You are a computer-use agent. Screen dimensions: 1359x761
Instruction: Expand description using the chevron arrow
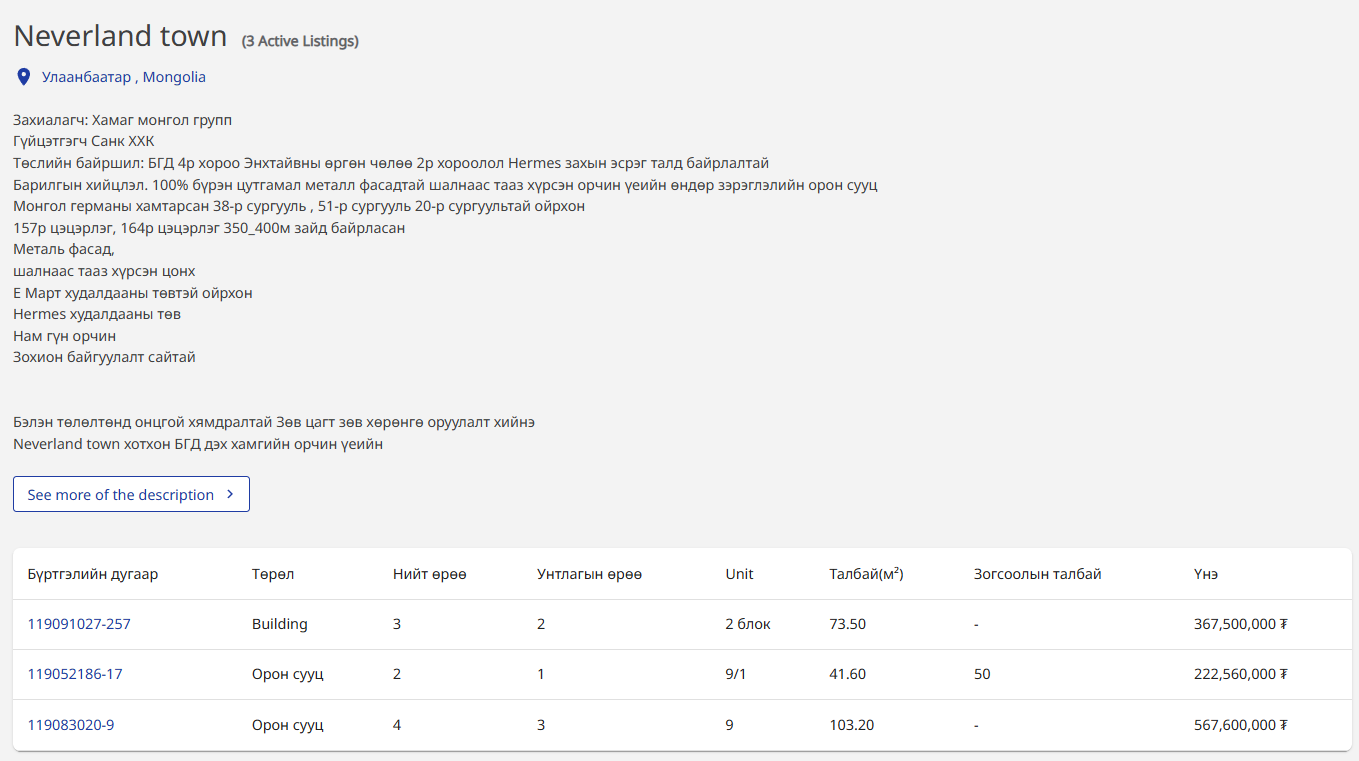230,494
